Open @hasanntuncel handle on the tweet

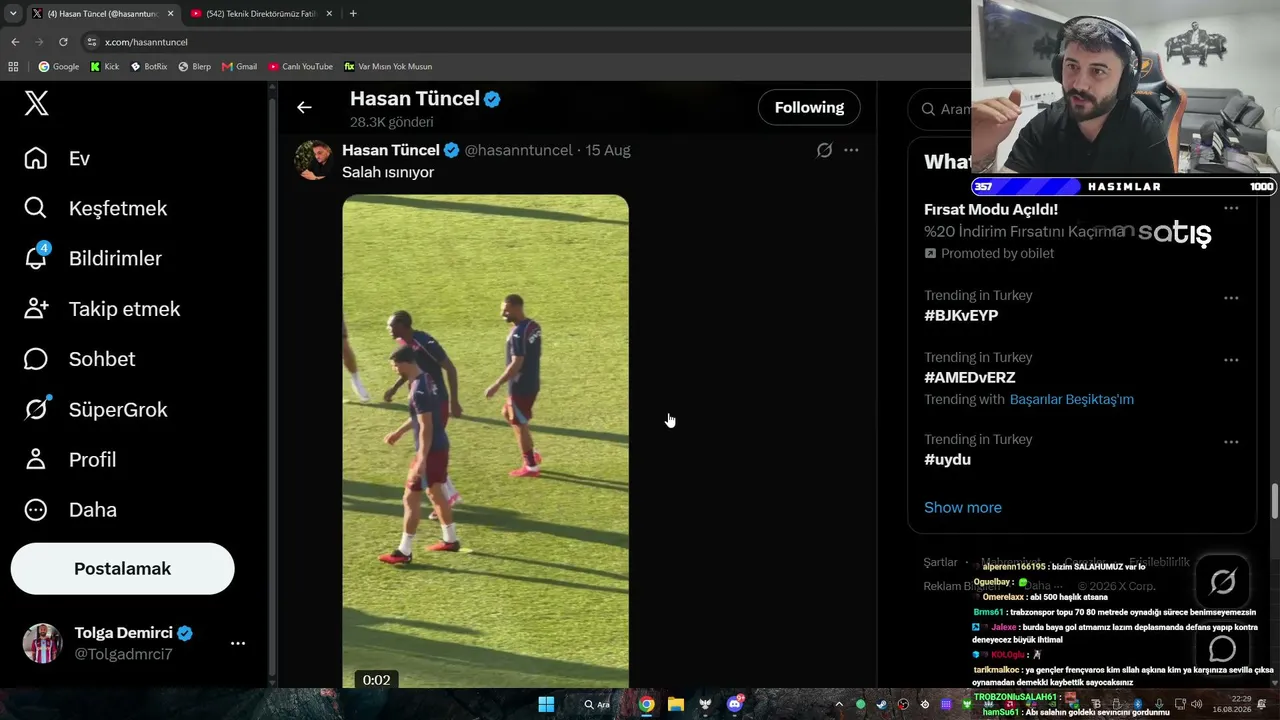pos(518,150)
